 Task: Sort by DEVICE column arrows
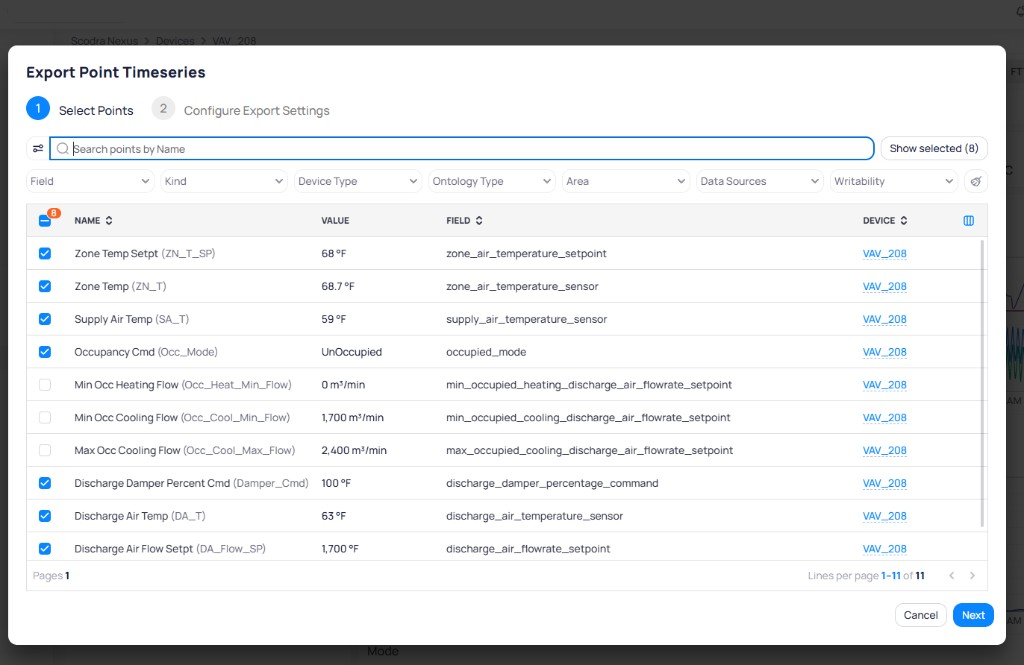point(904,221)
